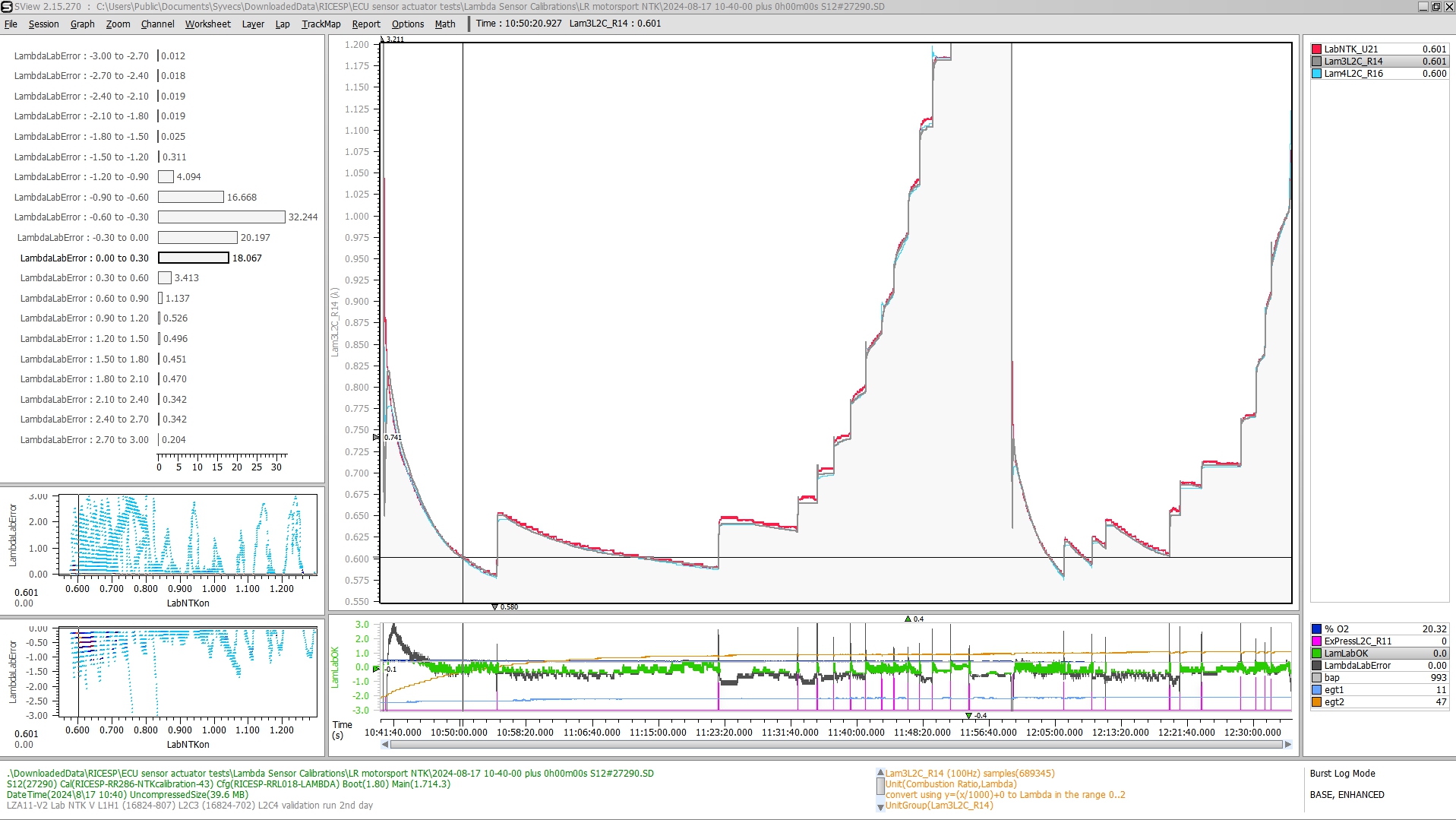The height and width of the screenshot is (820, 1456).
Task: Select the Lam3L2C_R14 channel in legend
Action: (x=1353, y=62)
